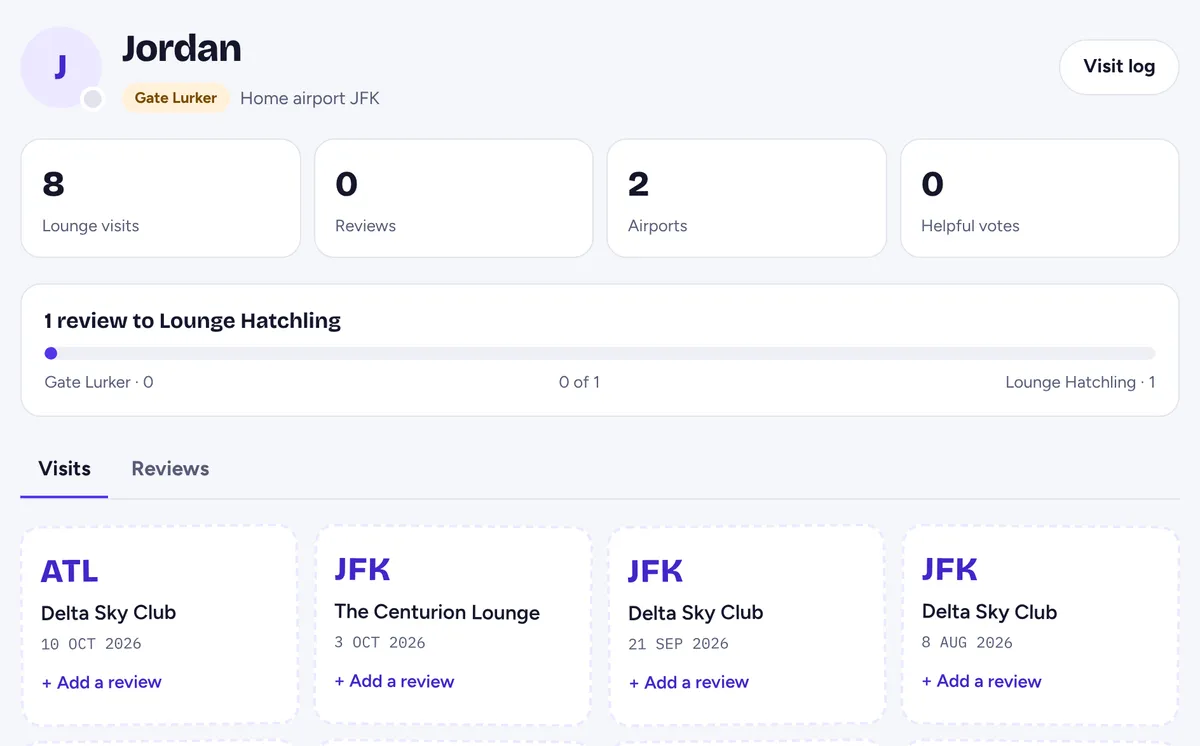1200x746 pixels.
Task: Click the ATL airport code
Action: tap(70, 571)
